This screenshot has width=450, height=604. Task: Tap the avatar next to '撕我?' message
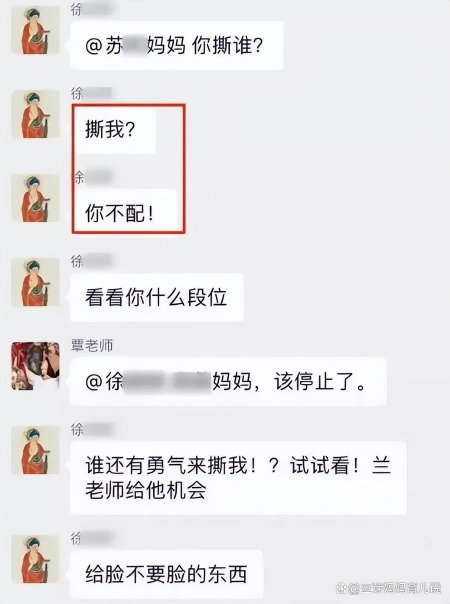click(35, 114)
